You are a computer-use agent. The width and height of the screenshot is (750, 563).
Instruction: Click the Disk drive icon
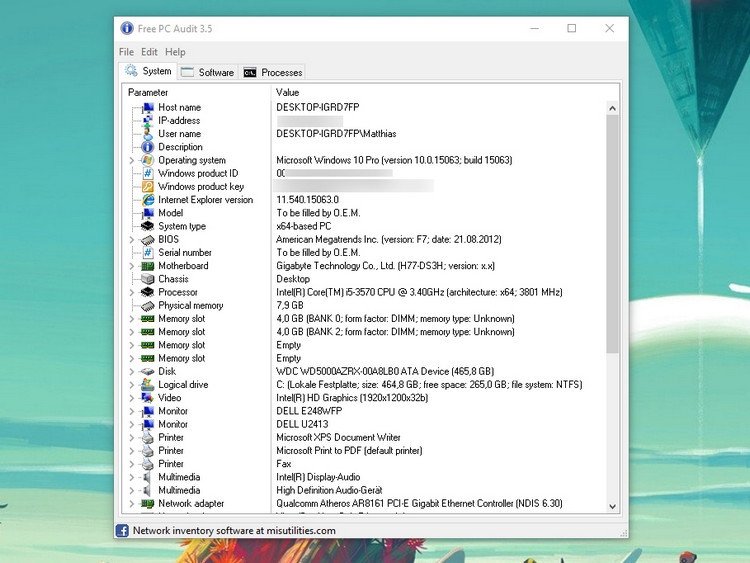(148, 371)
